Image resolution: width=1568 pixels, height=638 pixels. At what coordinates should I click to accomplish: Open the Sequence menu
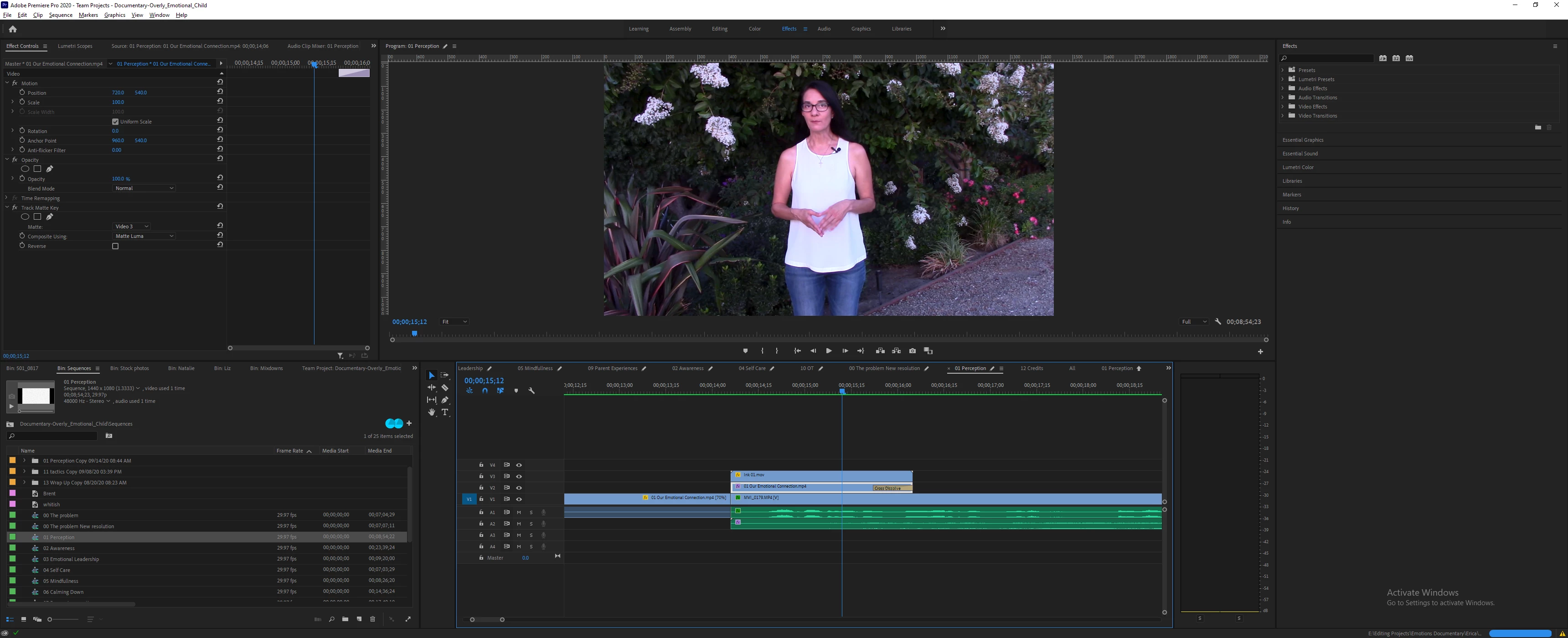click(x=60, y=15)
